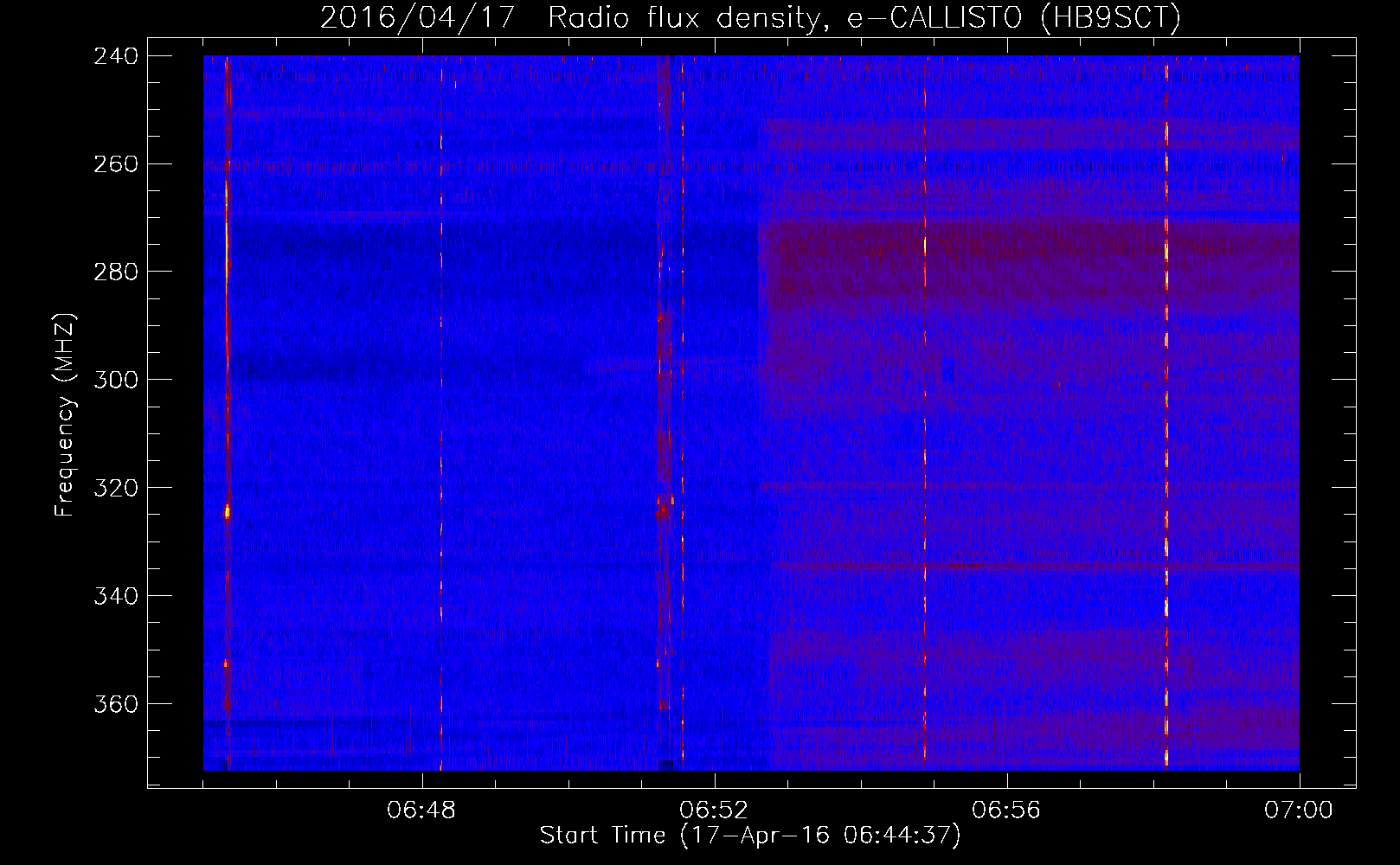The width and height of the screenshot is (1400, 865).
Task: Click the 06:48 time tick label
Action: pos(421,811)
